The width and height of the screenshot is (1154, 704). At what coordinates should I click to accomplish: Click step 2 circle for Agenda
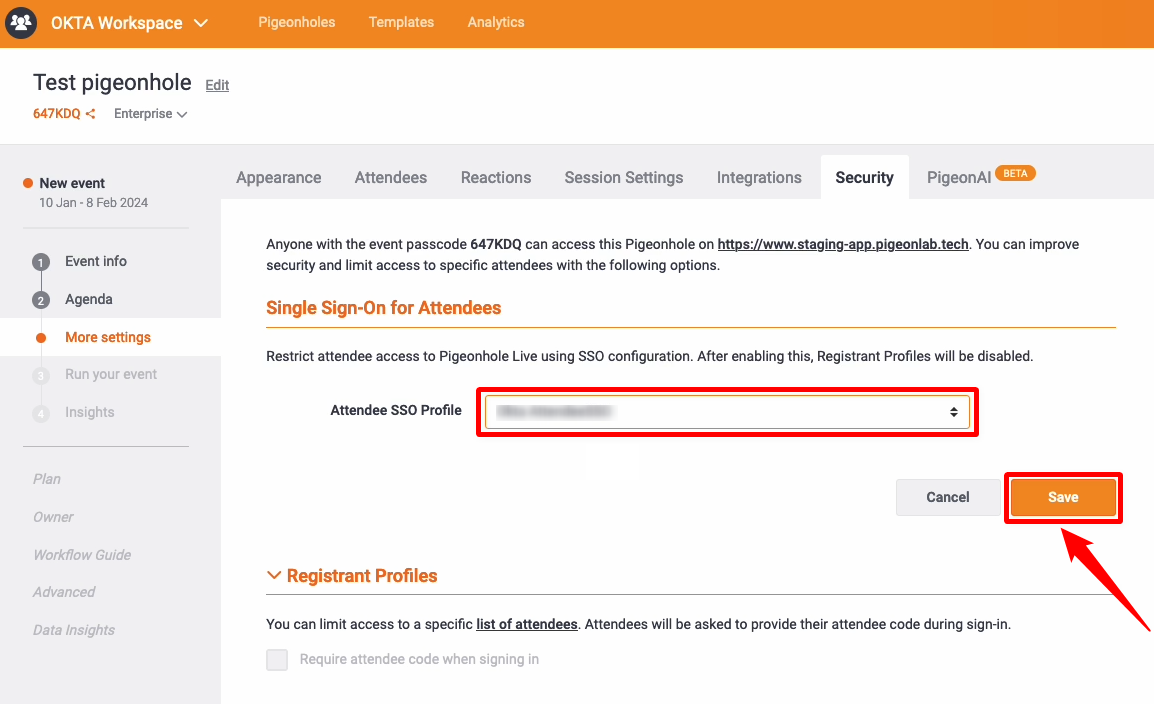(41, 300)
